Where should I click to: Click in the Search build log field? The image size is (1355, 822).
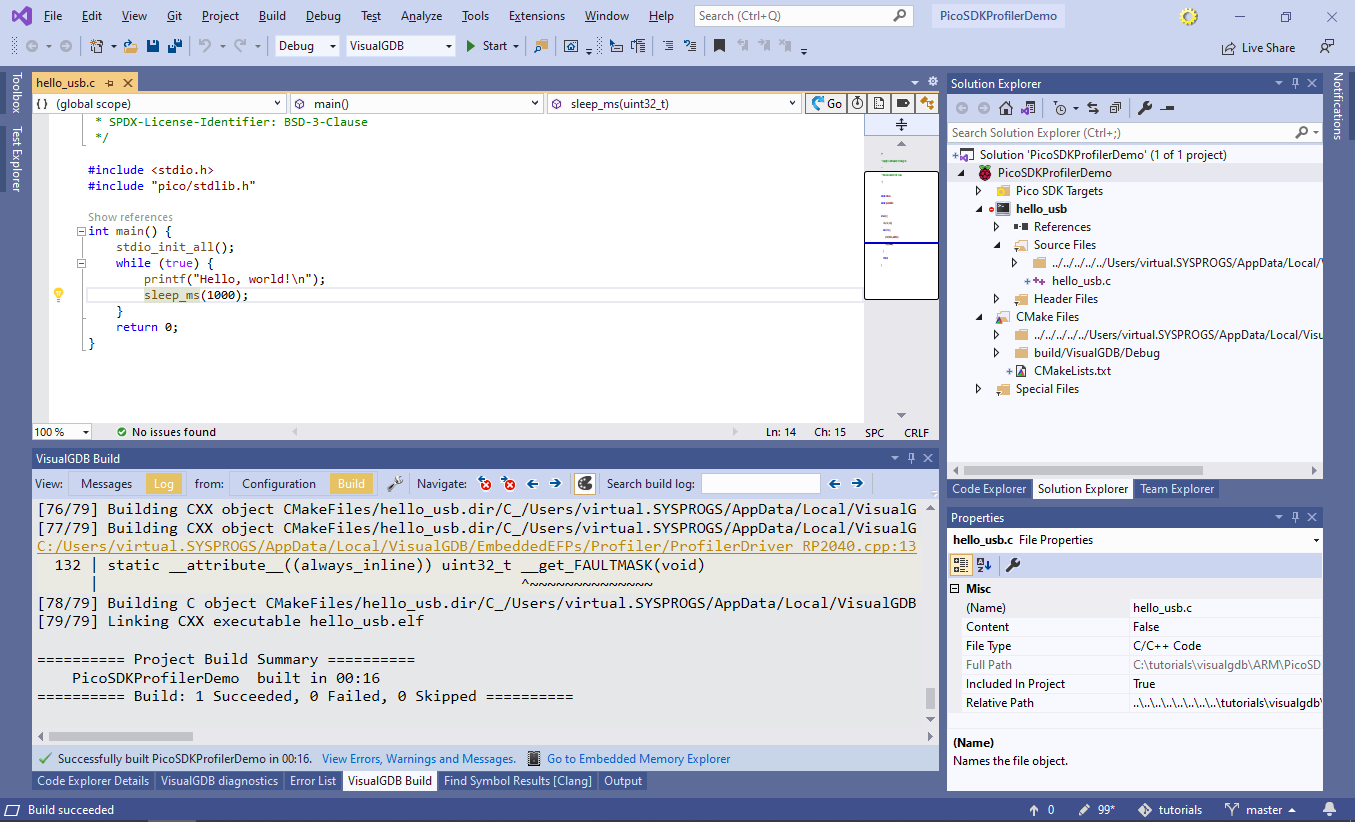[761, 484]
